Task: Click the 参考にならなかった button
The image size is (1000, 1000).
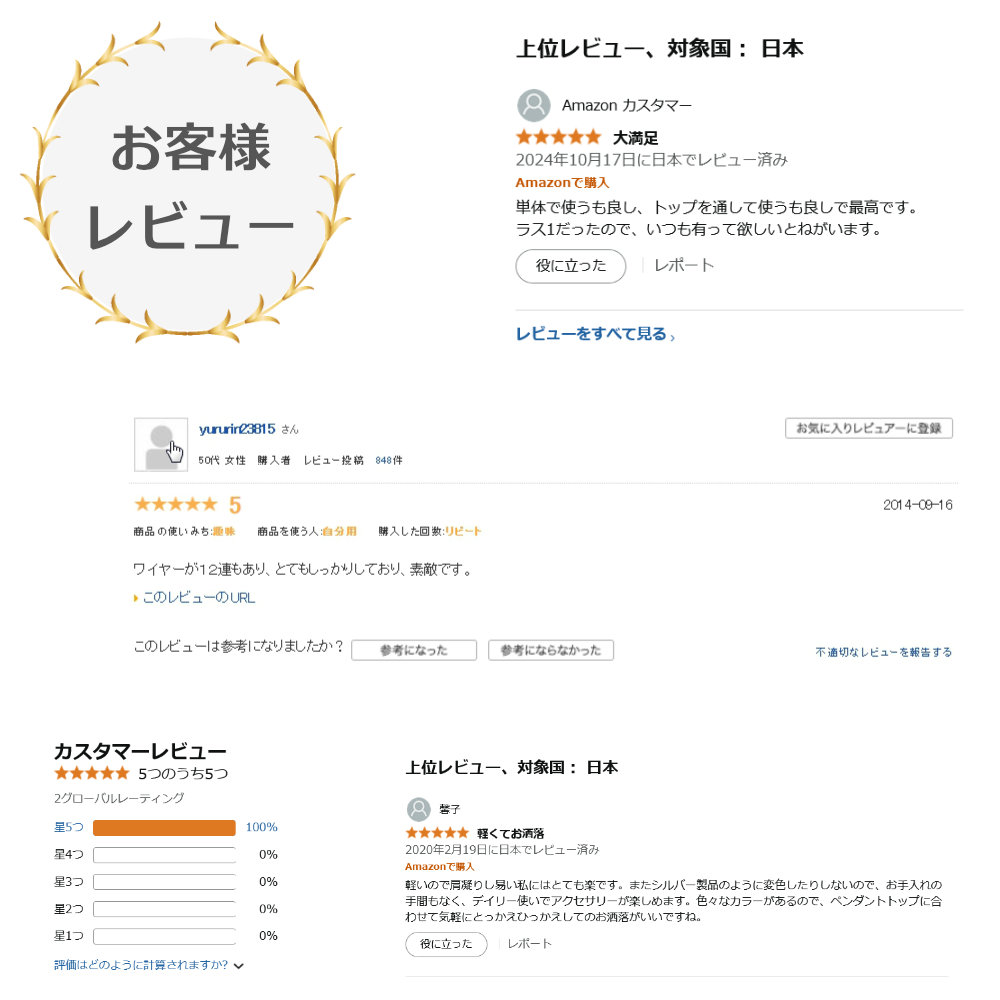Action: (551, 650)
